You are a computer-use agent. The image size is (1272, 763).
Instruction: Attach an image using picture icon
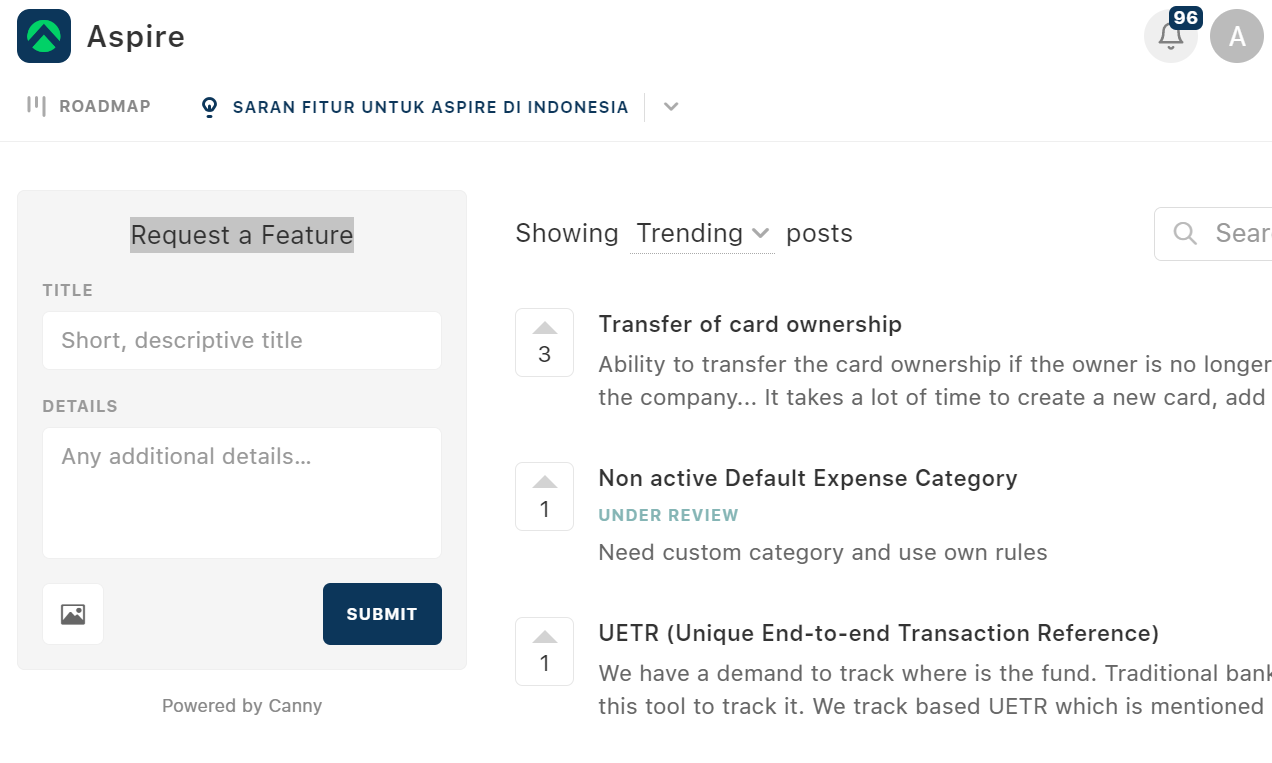(x=73, y=614)
